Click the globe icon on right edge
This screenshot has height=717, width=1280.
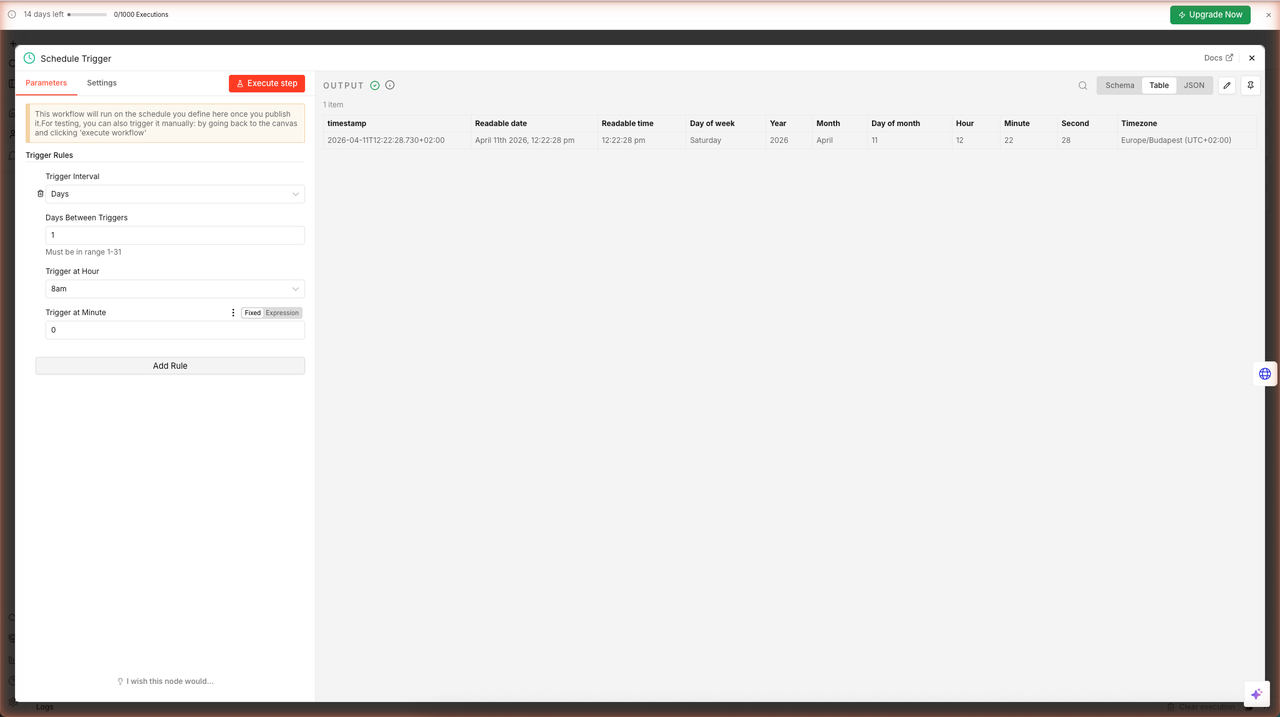point(1264,374)
